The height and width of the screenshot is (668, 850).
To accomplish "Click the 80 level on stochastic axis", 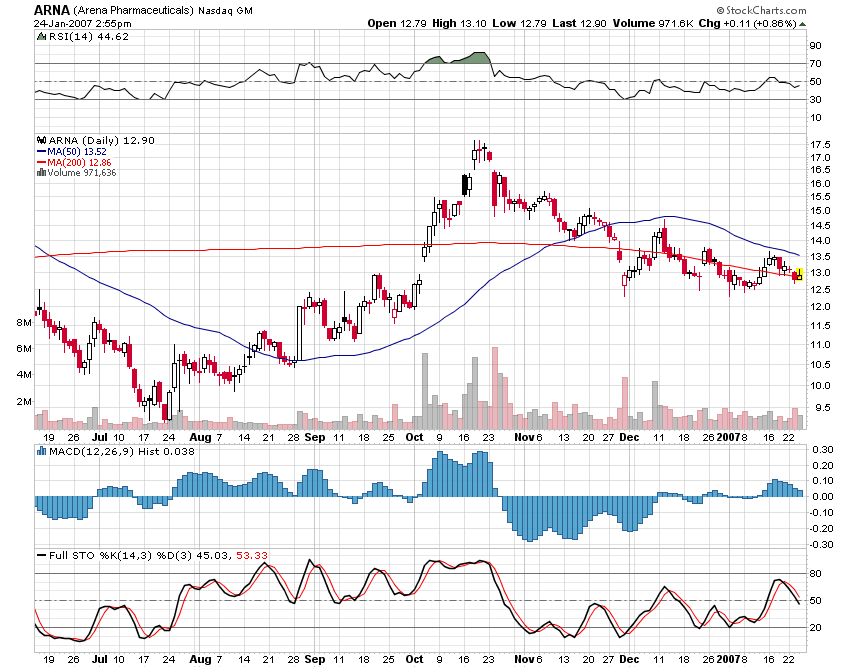I will pos(815,574).
